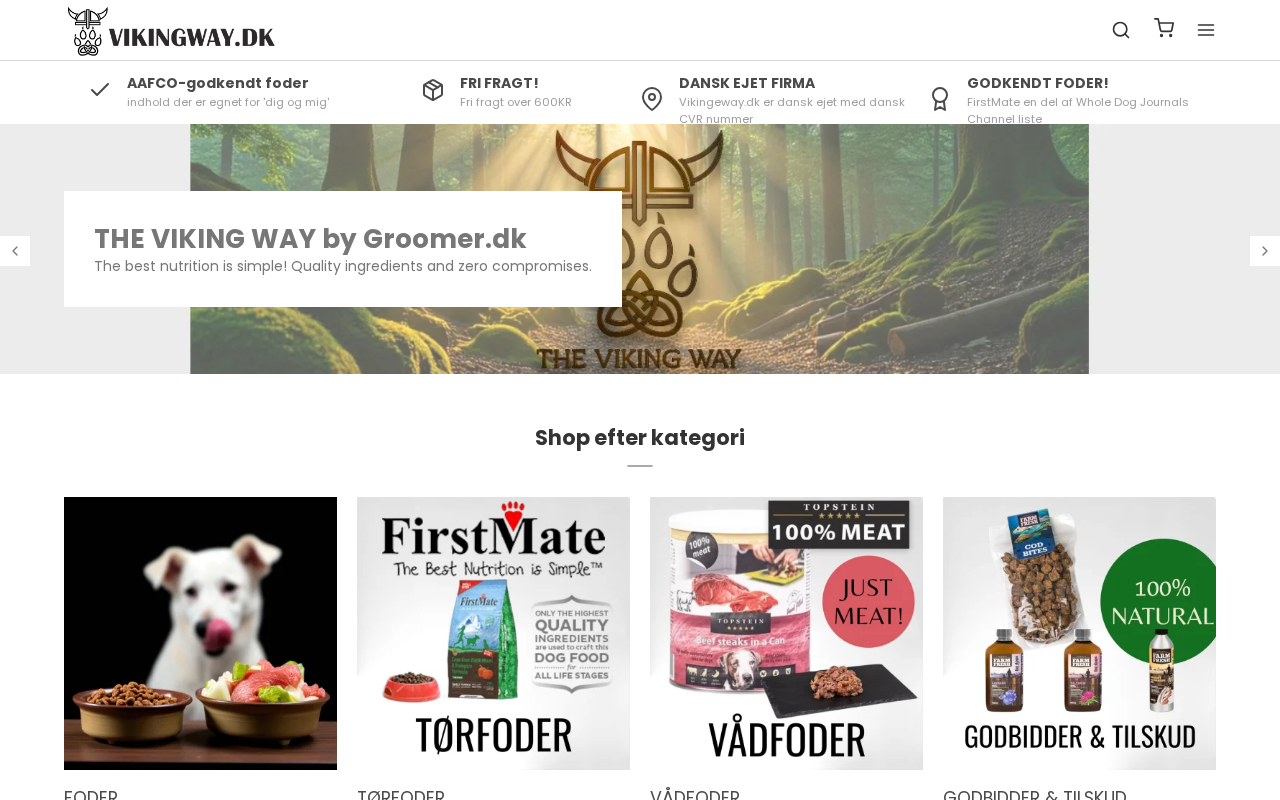Click DANSK EJET FIRMA text

click(x=747, y=83)
